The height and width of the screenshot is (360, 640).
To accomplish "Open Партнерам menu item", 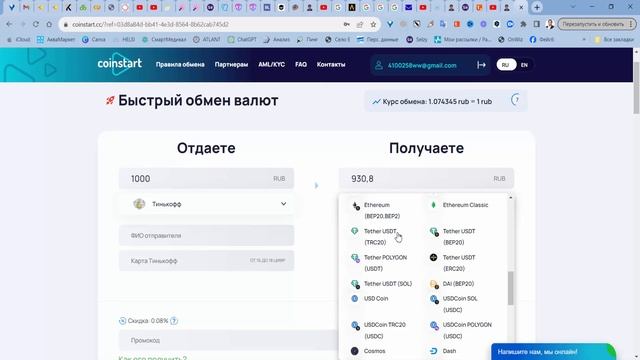I will pos(231,64).
